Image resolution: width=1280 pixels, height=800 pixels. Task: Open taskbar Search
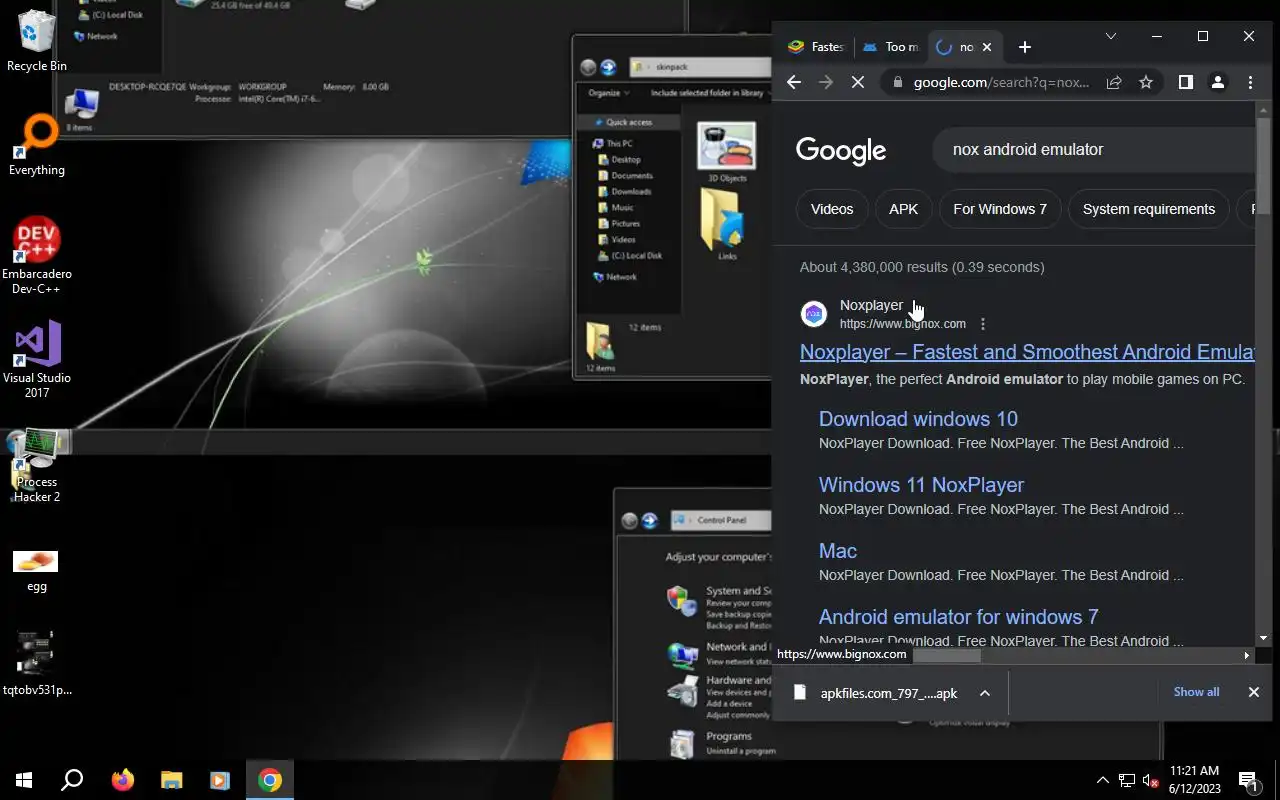pos(72,780)
